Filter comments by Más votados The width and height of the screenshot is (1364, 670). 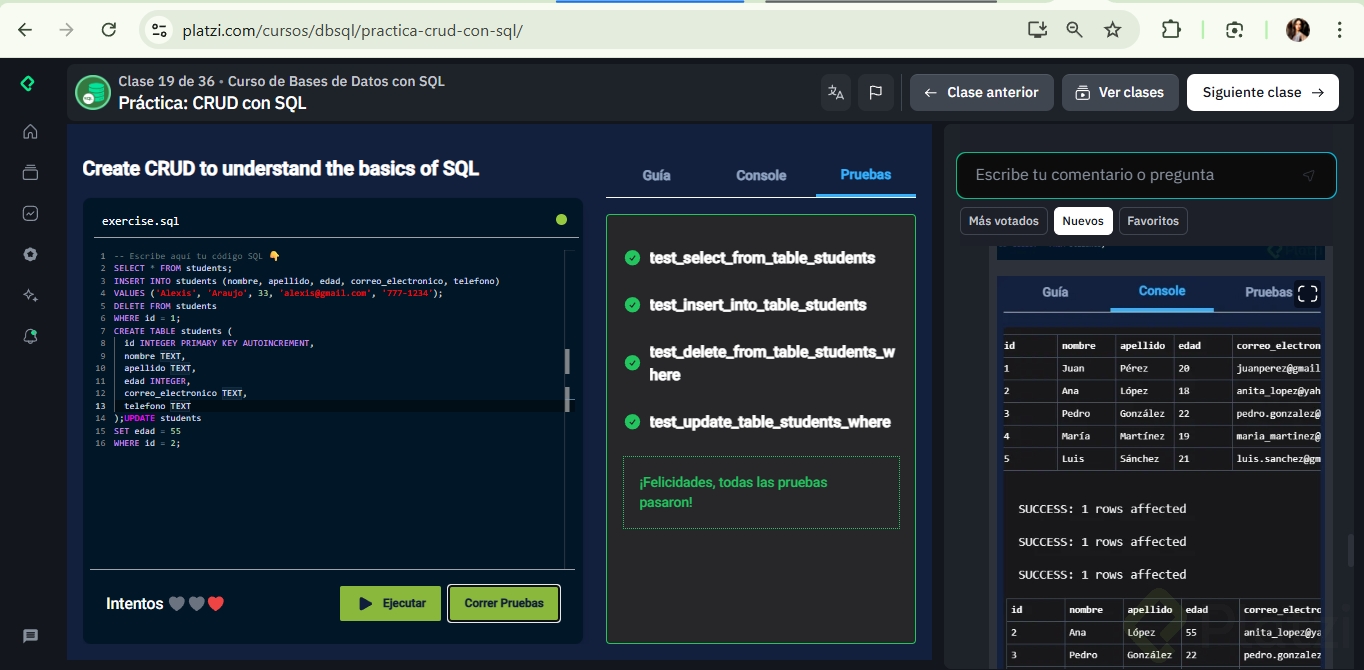coord(1004,221)
